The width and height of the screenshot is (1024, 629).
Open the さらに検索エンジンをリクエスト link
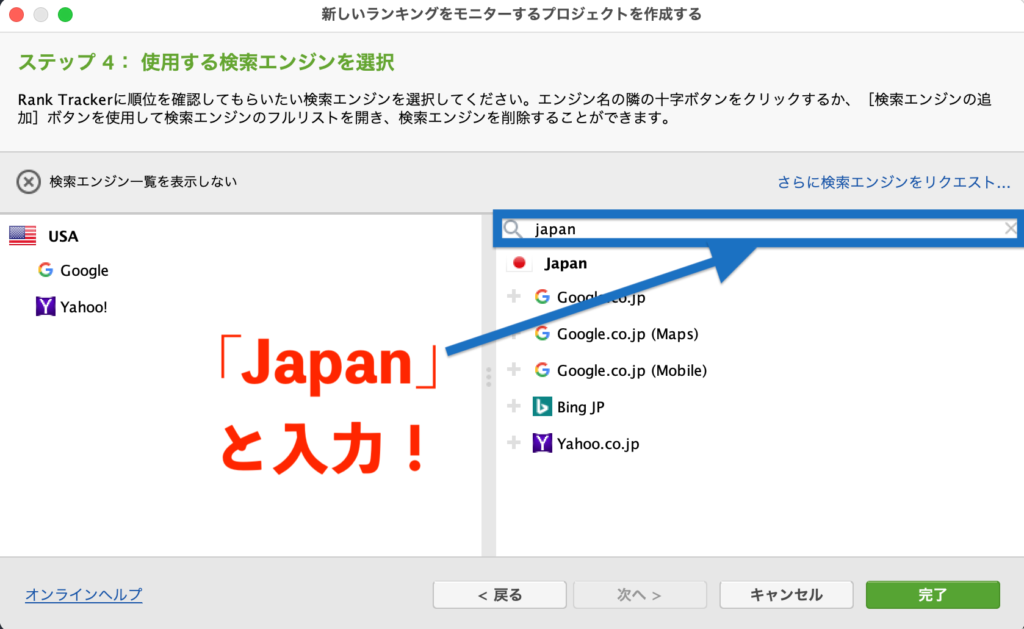point(893,182)
